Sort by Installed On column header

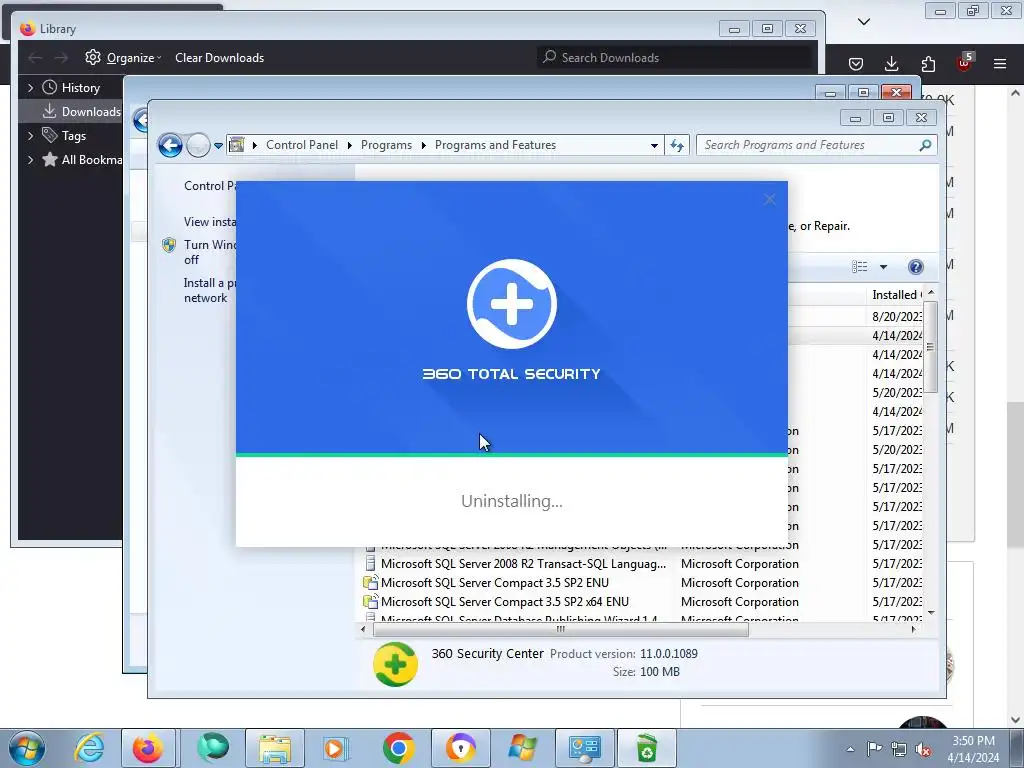[895, 295]
